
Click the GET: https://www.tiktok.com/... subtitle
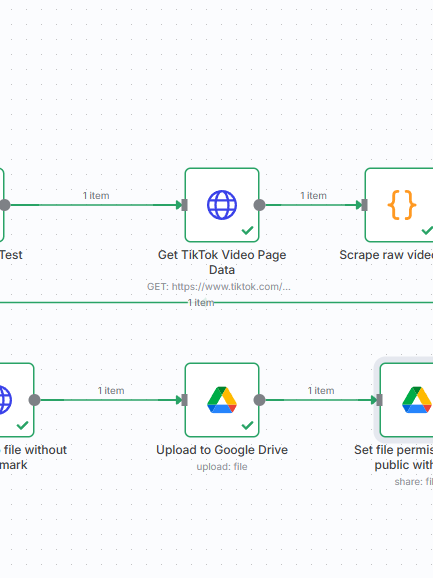pos(219,286)
